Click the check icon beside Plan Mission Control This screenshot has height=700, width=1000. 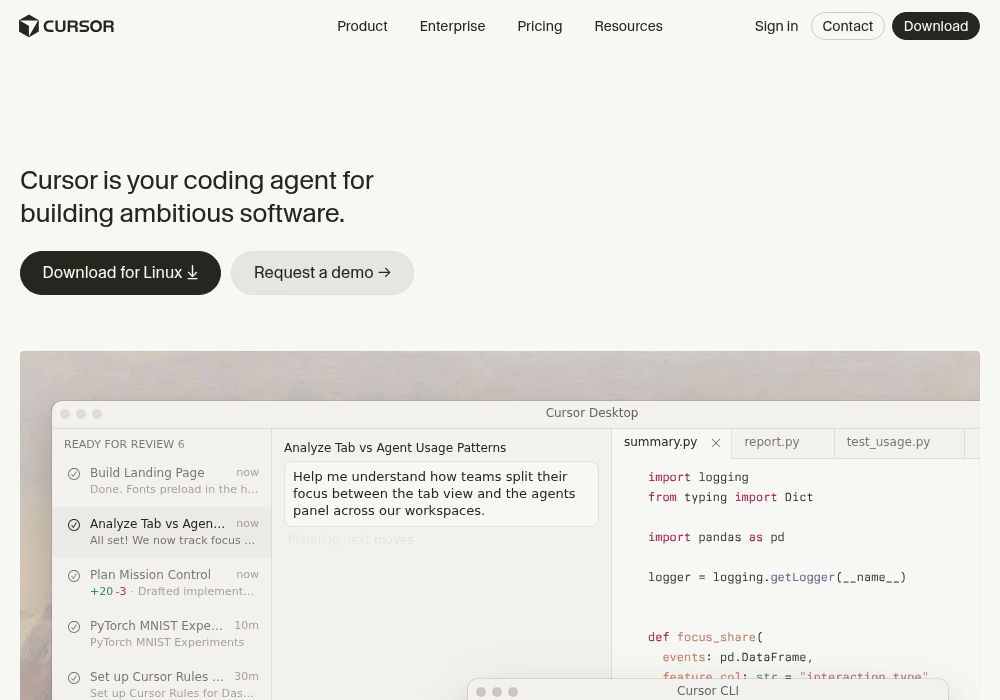[74, 576]
